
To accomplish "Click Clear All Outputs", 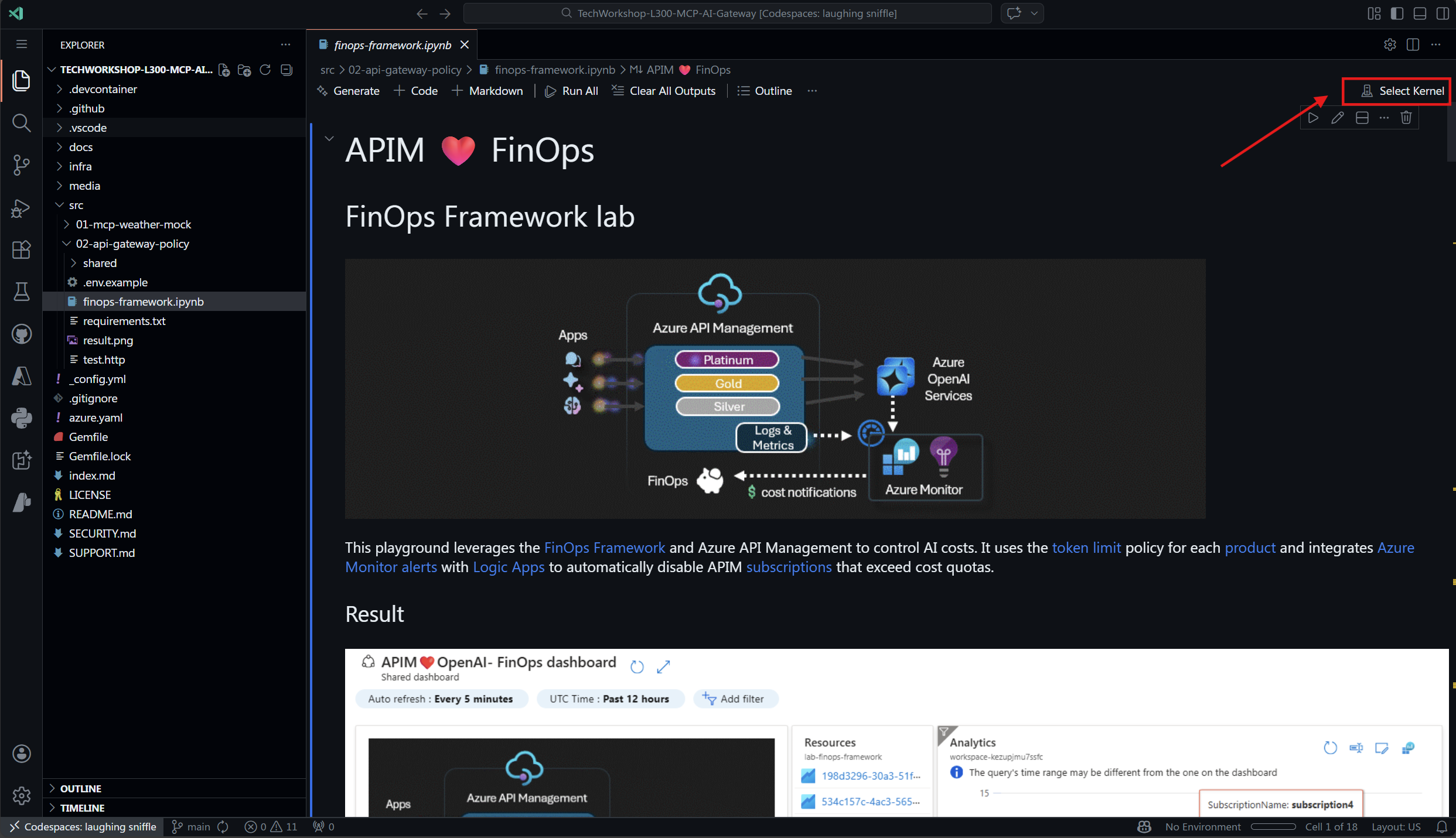I will pyautogui.click(x=663, y=91).
